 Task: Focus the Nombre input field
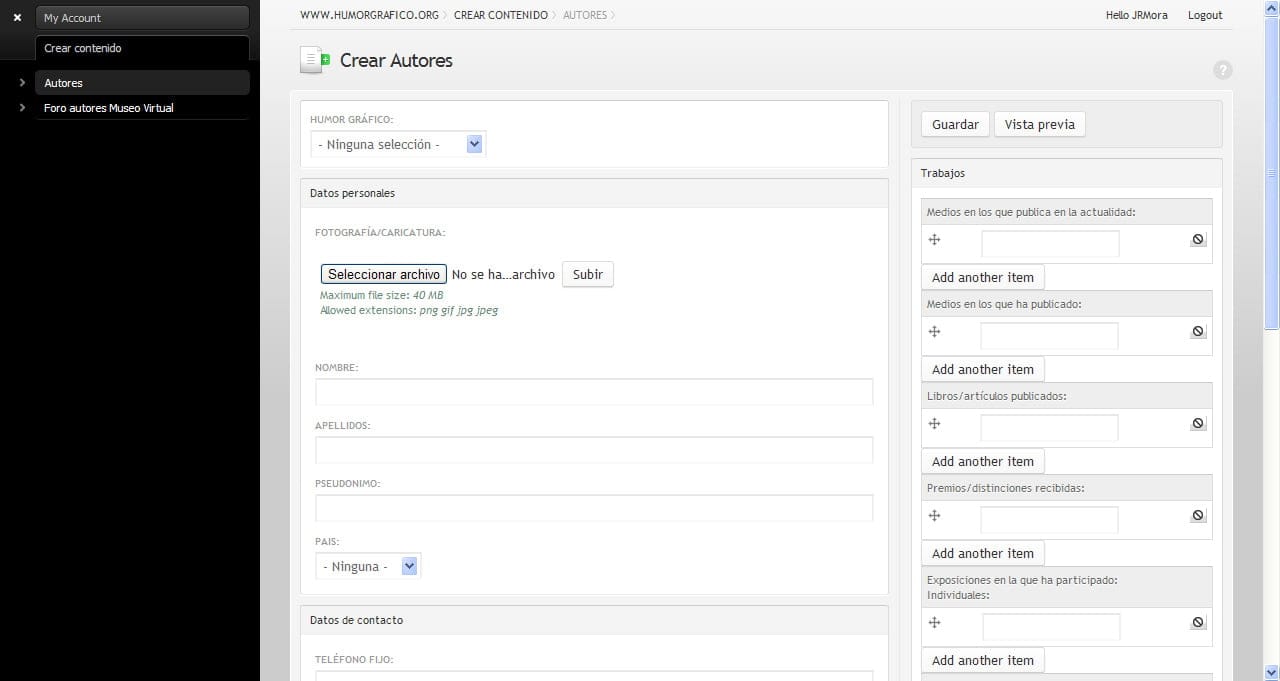(594, 392)
